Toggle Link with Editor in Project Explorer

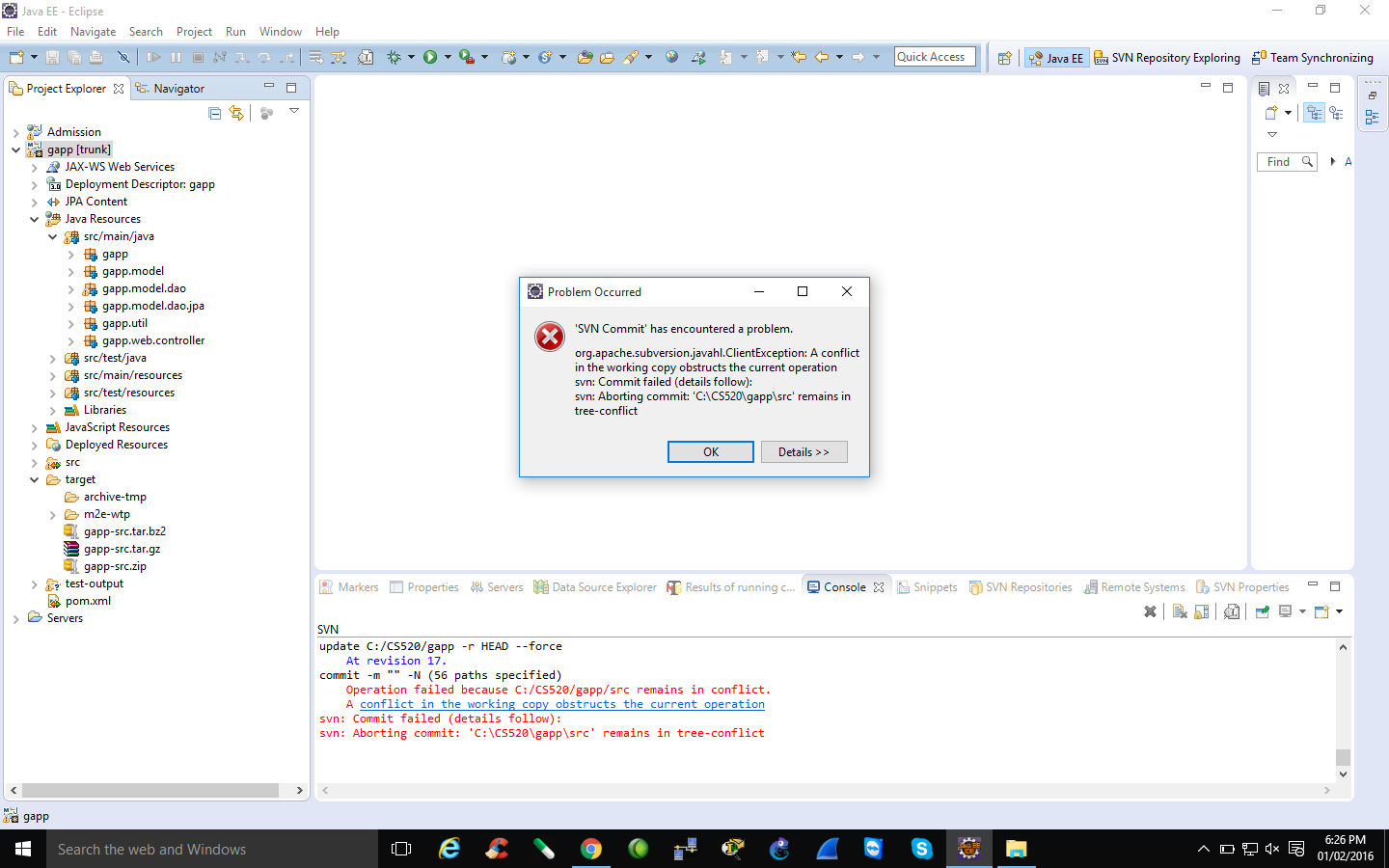coord(236,114)
